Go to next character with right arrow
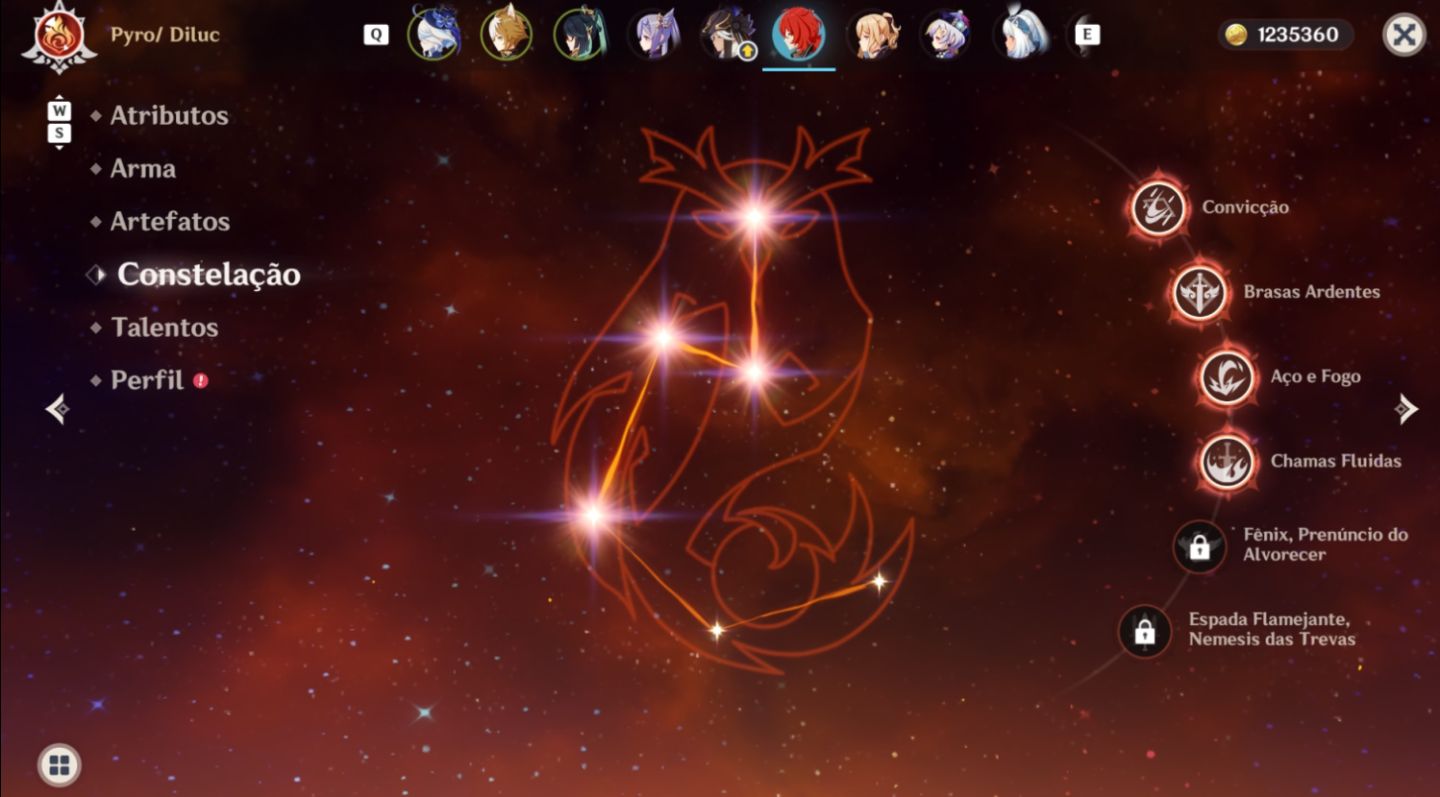 point(1407,408)
